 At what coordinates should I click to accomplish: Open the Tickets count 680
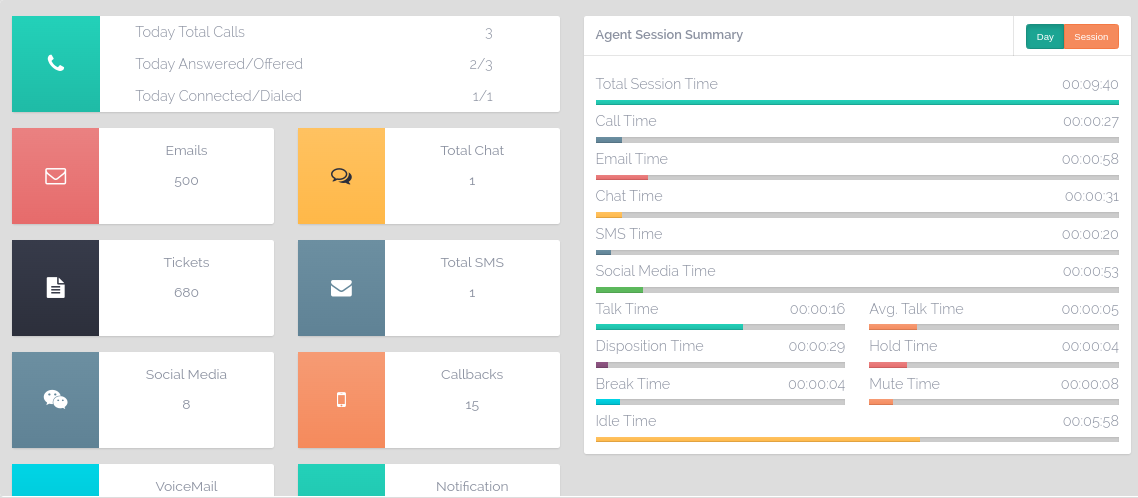tap(186, 293)
